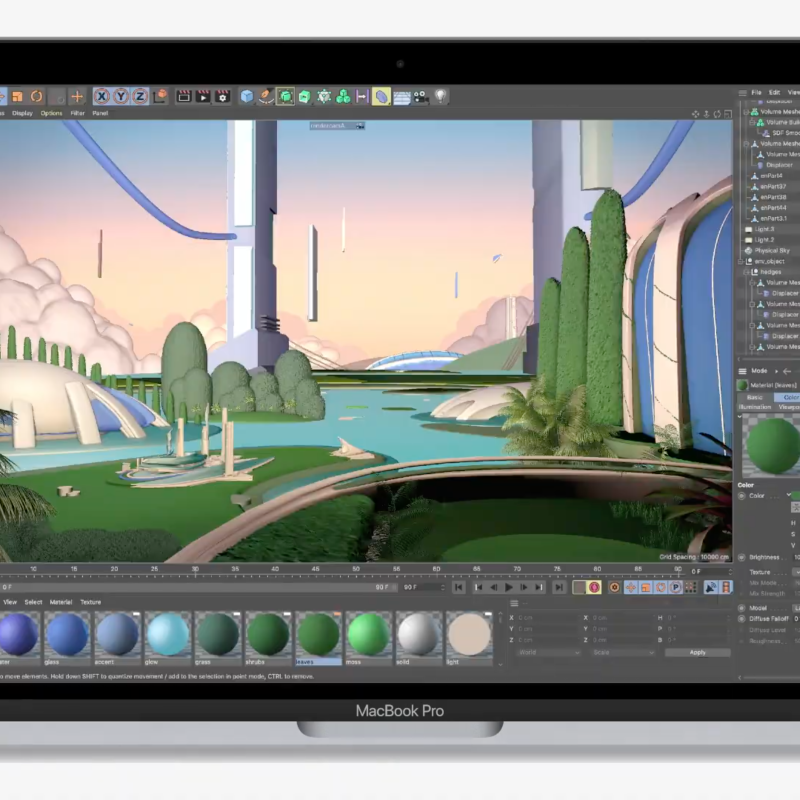This screenshot has height=800, width=800.
Task: Toggle Rotation keyframe recording
Action: point(661,588)
